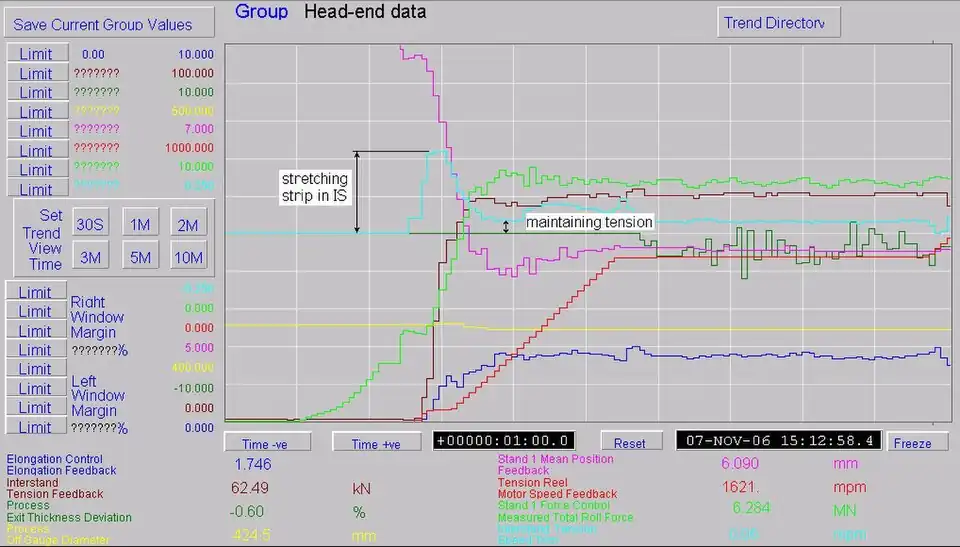Switch trend view to 3M
This screenshot has width=960, height=547.
[x=91, y=257]
